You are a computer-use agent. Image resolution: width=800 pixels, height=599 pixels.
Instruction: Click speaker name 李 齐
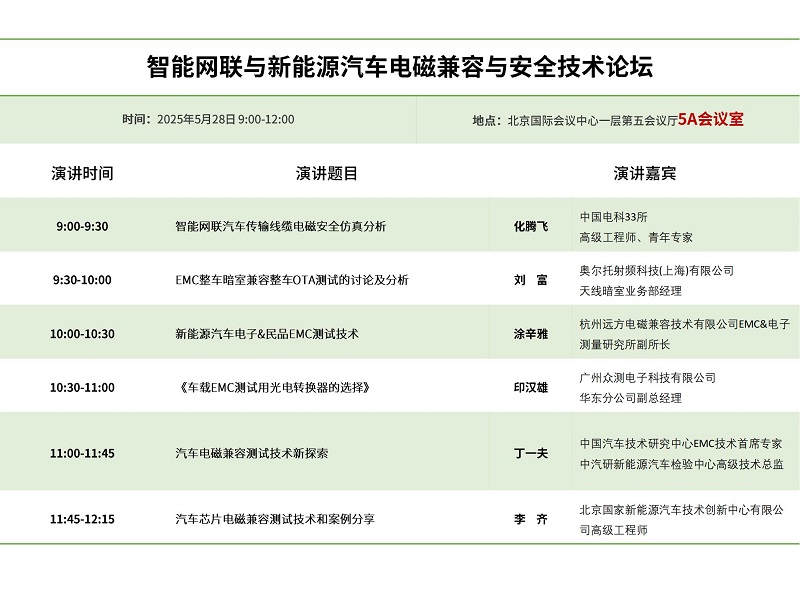click(x=531, y=519)
